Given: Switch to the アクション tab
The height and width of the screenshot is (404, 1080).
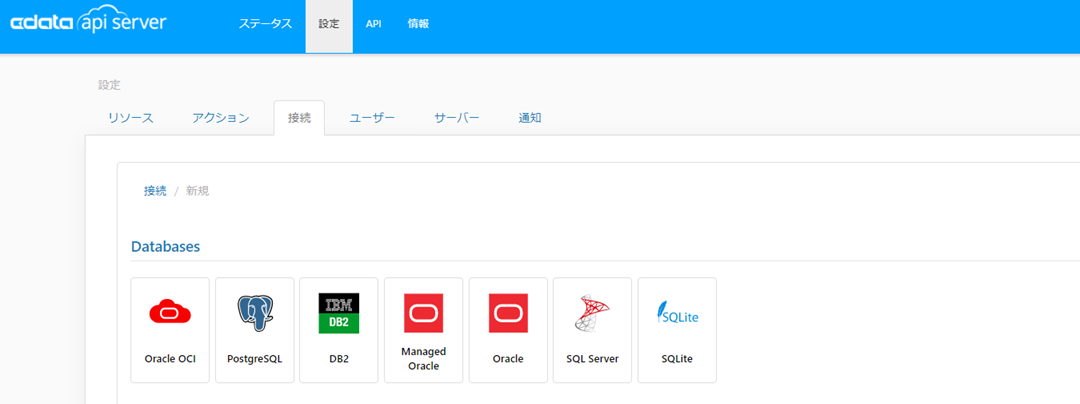Looking at the screenshot, I should click(x=220, y=118).
